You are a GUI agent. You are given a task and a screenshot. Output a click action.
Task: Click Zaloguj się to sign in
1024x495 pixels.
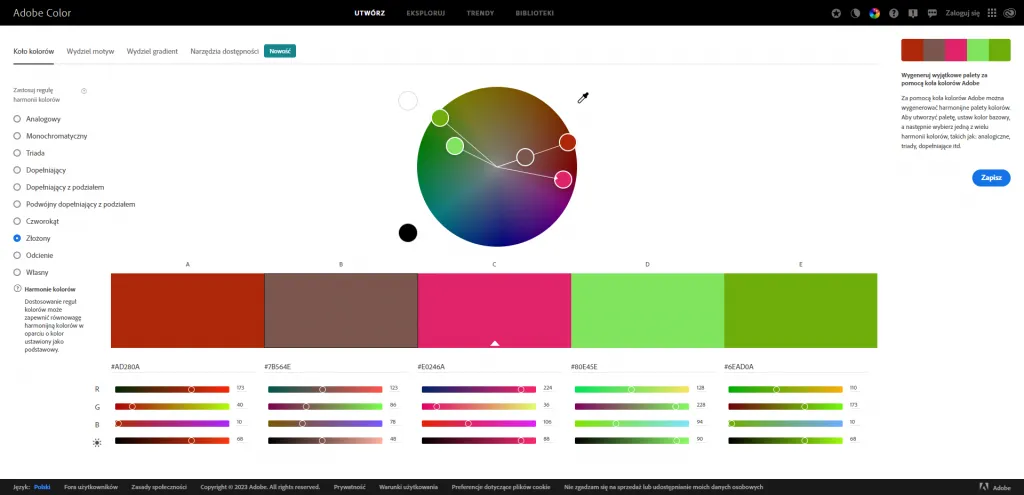tap(963, 13)
